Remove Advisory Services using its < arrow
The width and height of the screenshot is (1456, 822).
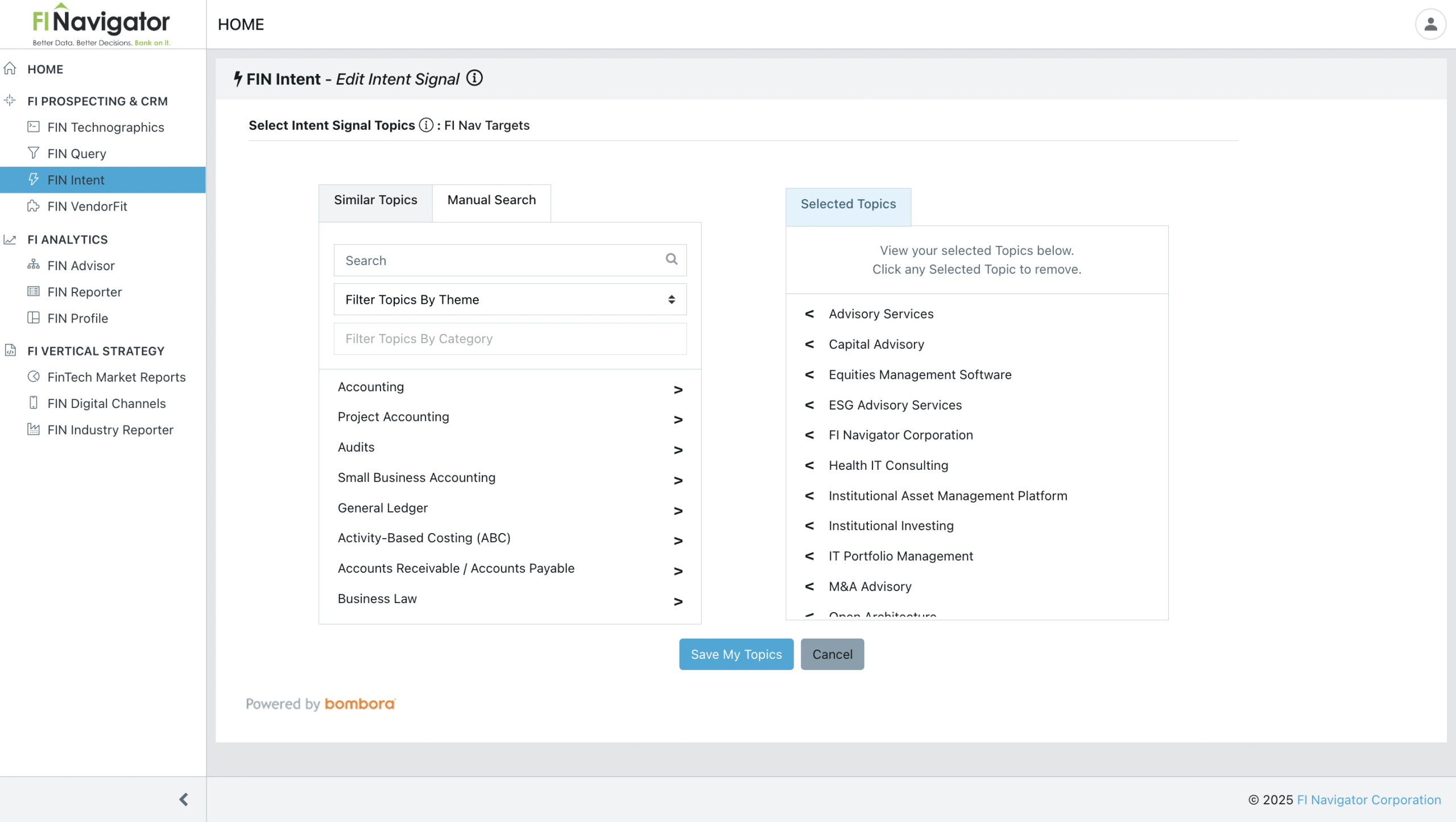(x=809, y=314)
